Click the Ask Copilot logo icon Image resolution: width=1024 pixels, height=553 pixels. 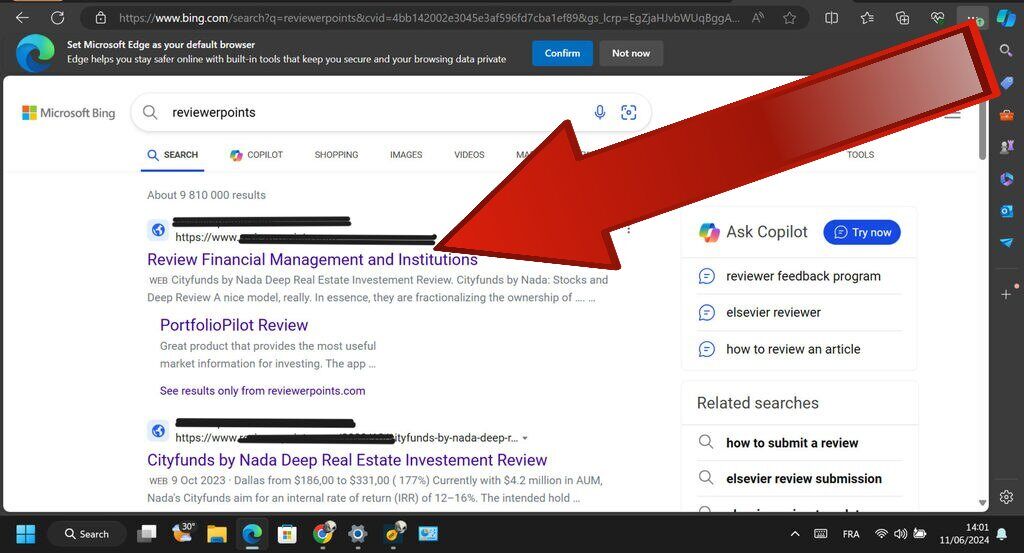click(x=709, y=232)
